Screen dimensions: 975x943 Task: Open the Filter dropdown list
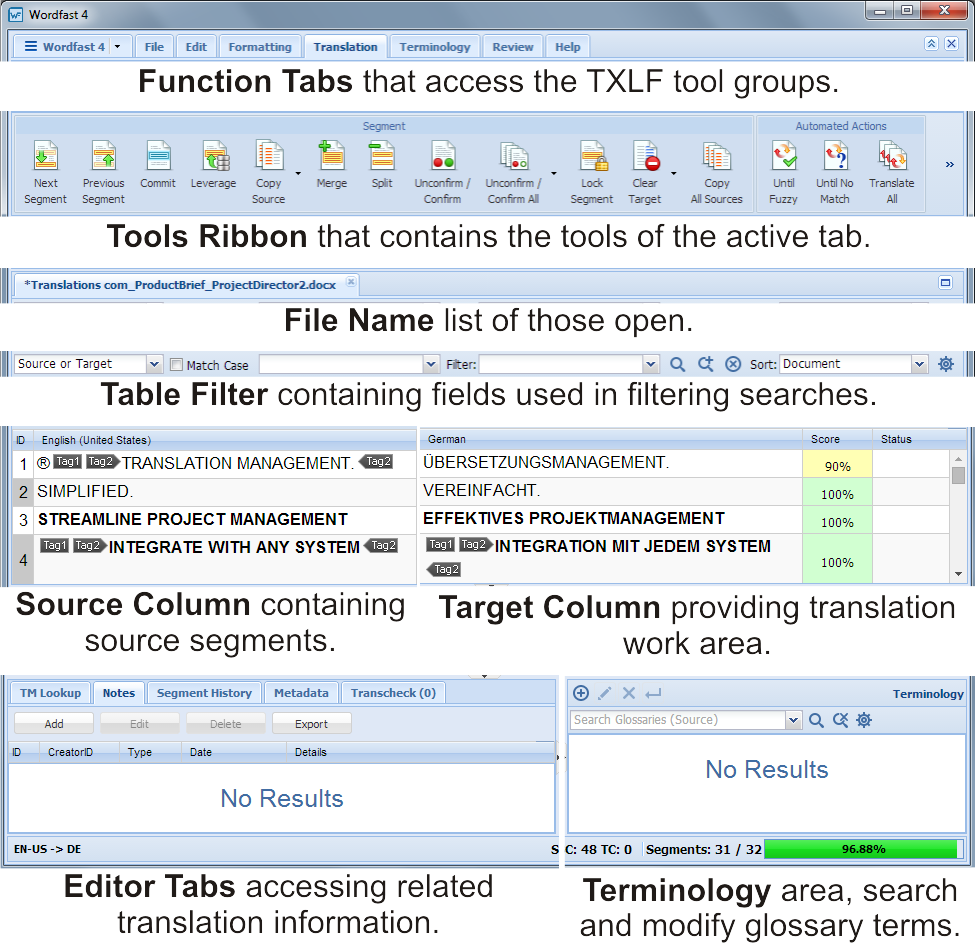pyautogui.click(x=650, y=364)
